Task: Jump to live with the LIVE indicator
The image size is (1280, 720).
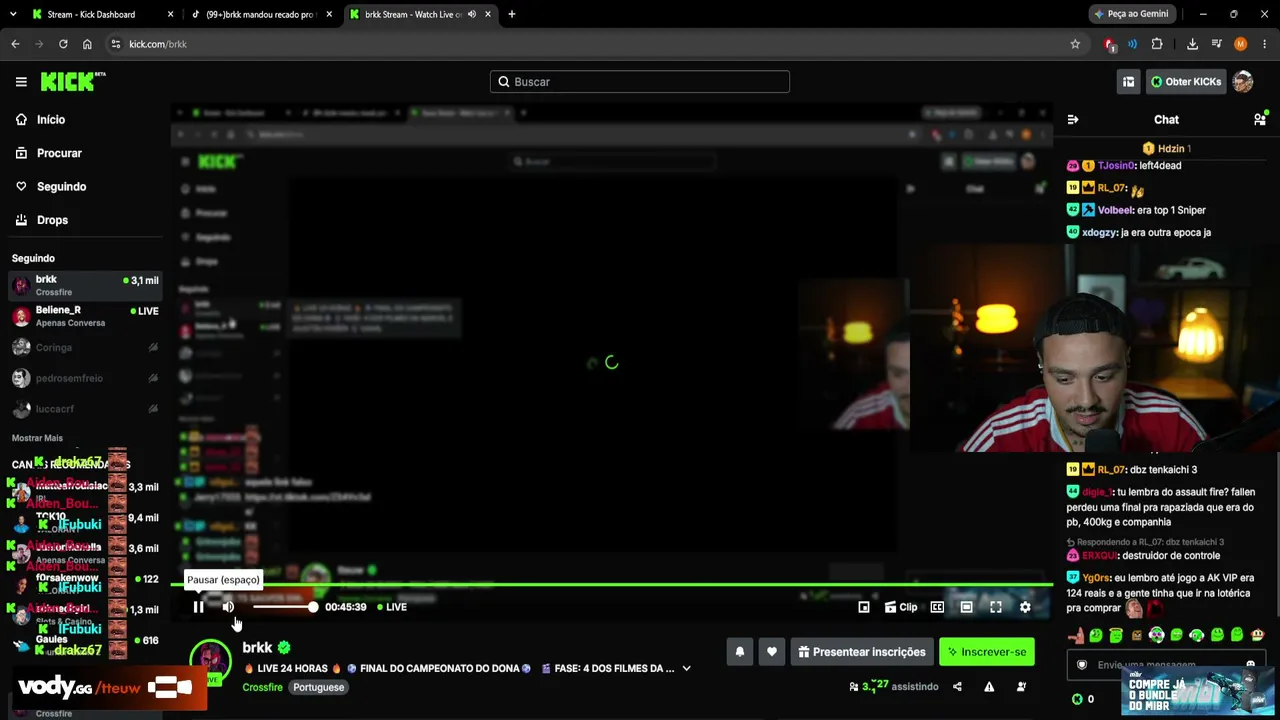Action: [x=392, y=607]
